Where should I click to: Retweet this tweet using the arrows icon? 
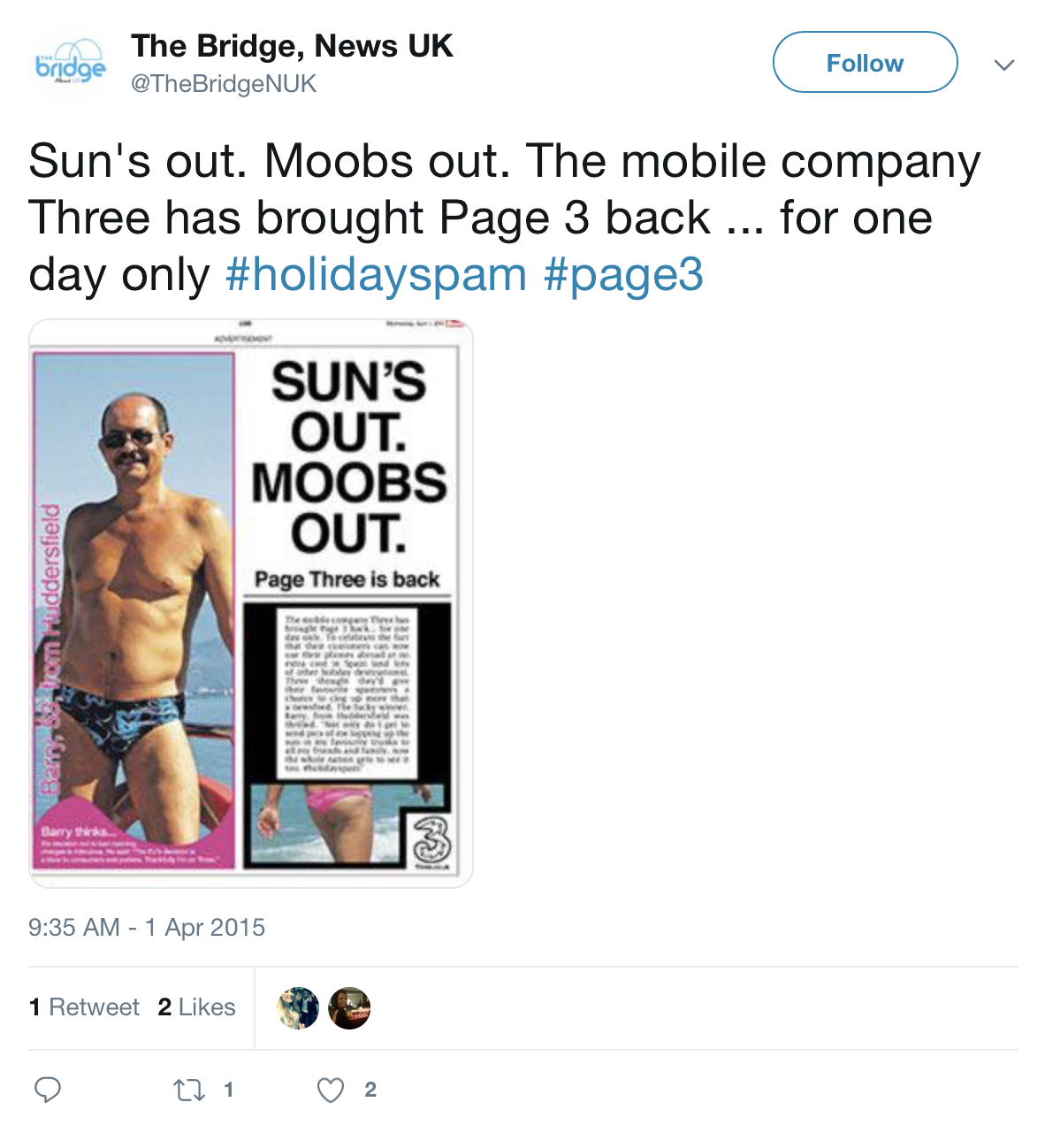(189, 1090)
